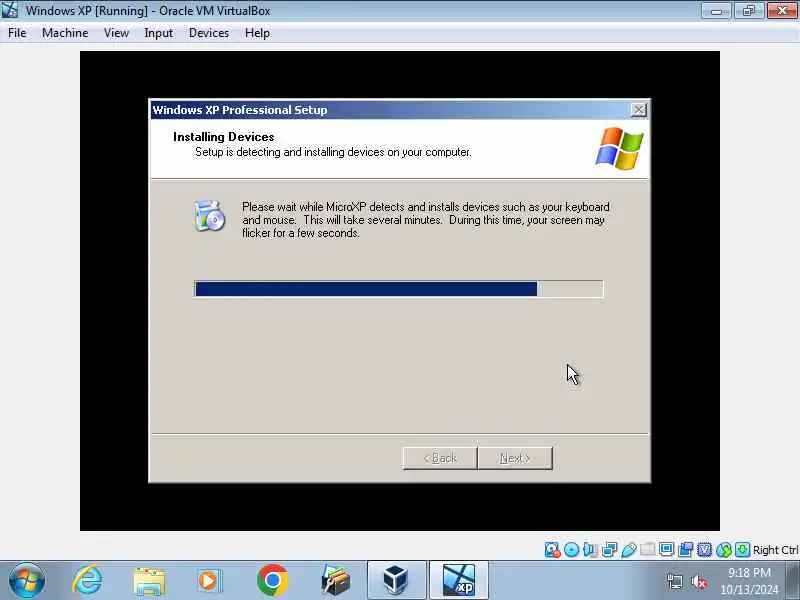
Task: Switch to VirtualBox Manager taskbar button
Action: click(x=396, y=580)
